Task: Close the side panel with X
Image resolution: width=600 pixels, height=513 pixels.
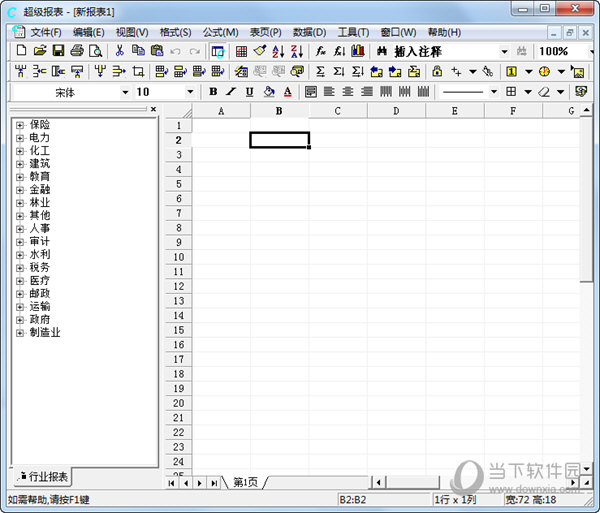Action: [x=153, y=109]
